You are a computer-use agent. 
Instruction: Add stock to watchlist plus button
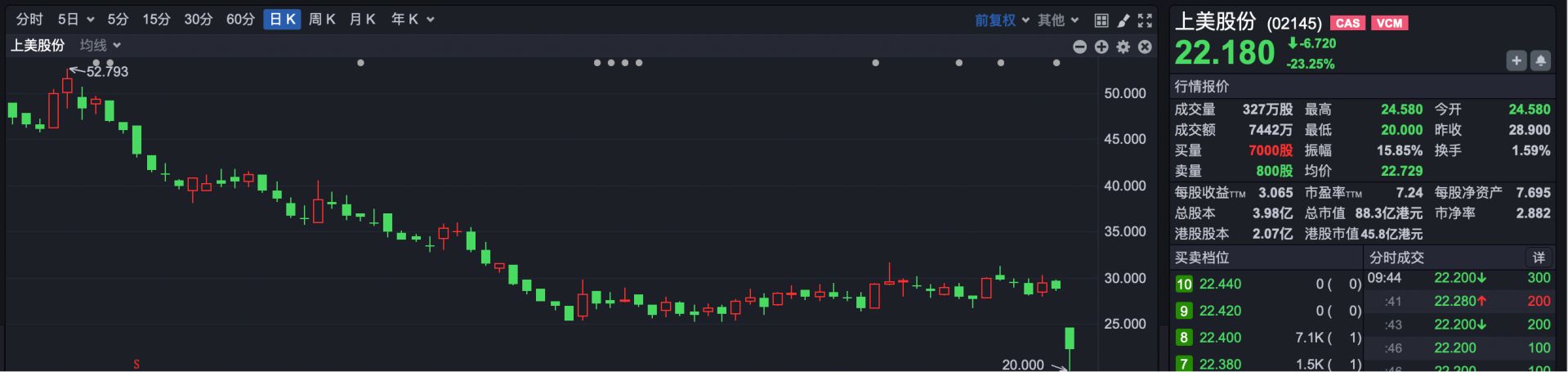click(1517, 61)
